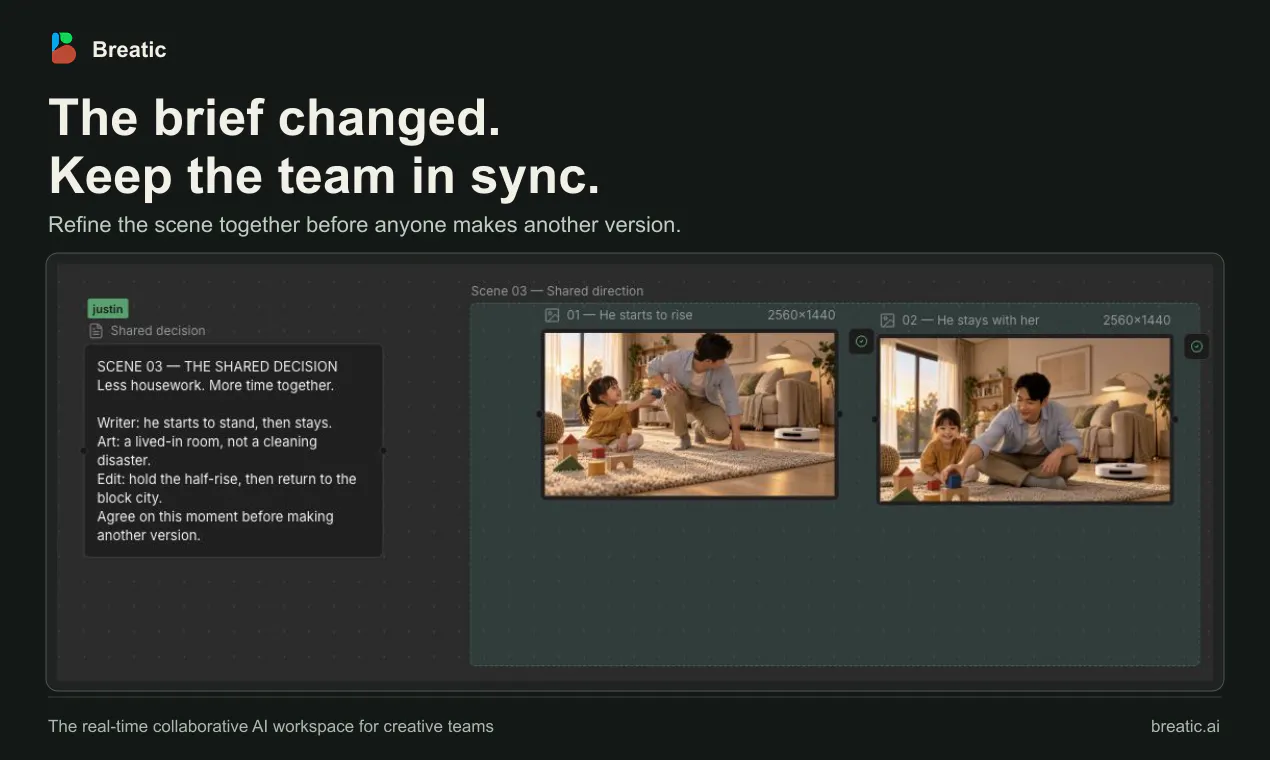Click the line Less housework. More time together.

(215, 385)
